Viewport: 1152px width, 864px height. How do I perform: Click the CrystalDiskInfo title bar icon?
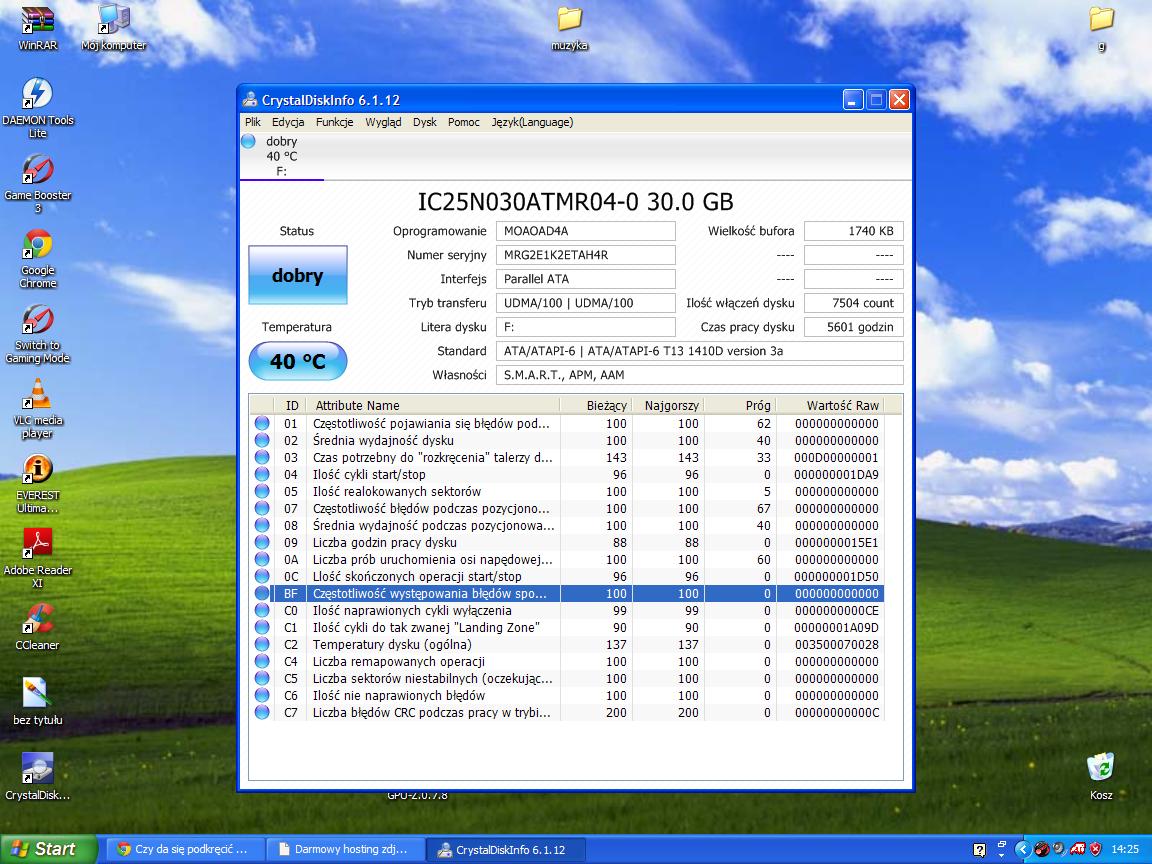click(251, 100)
